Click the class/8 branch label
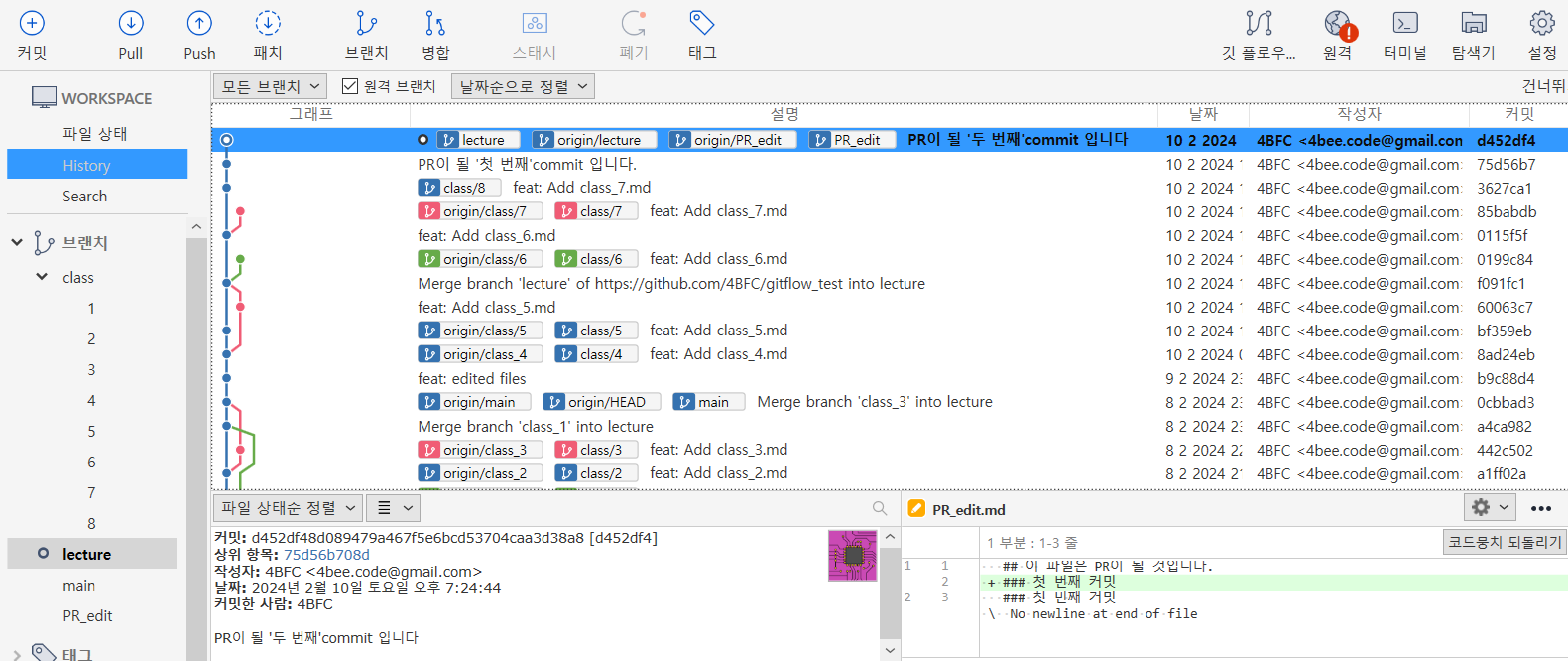 (459, 188)
